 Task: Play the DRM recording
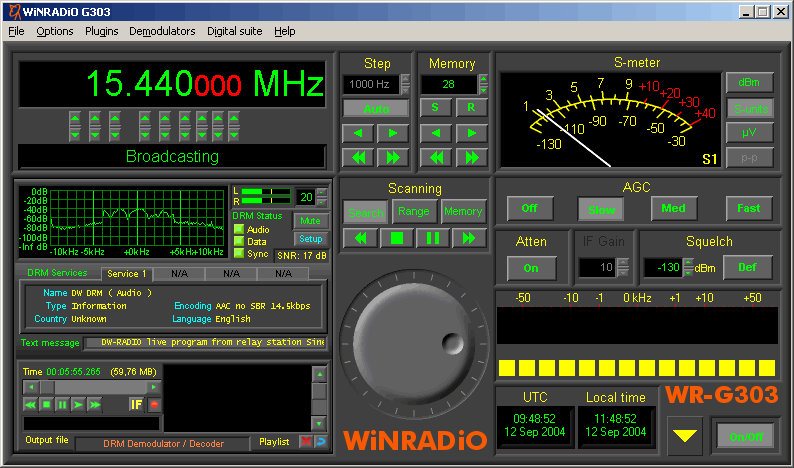[x=78, y=405]
